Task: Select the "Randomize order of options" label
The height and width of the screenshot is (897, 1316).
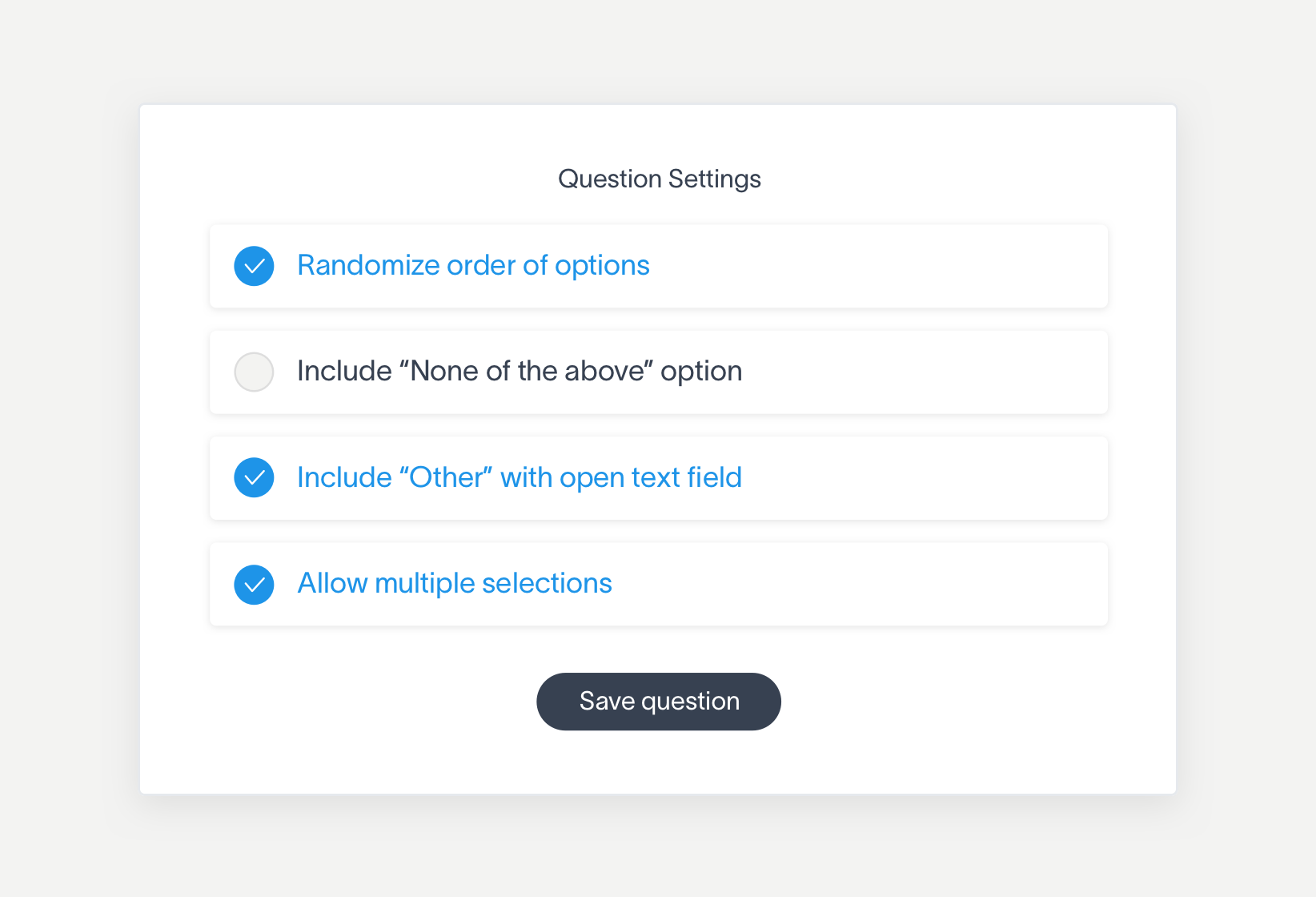Action: (x=473, y=265)
